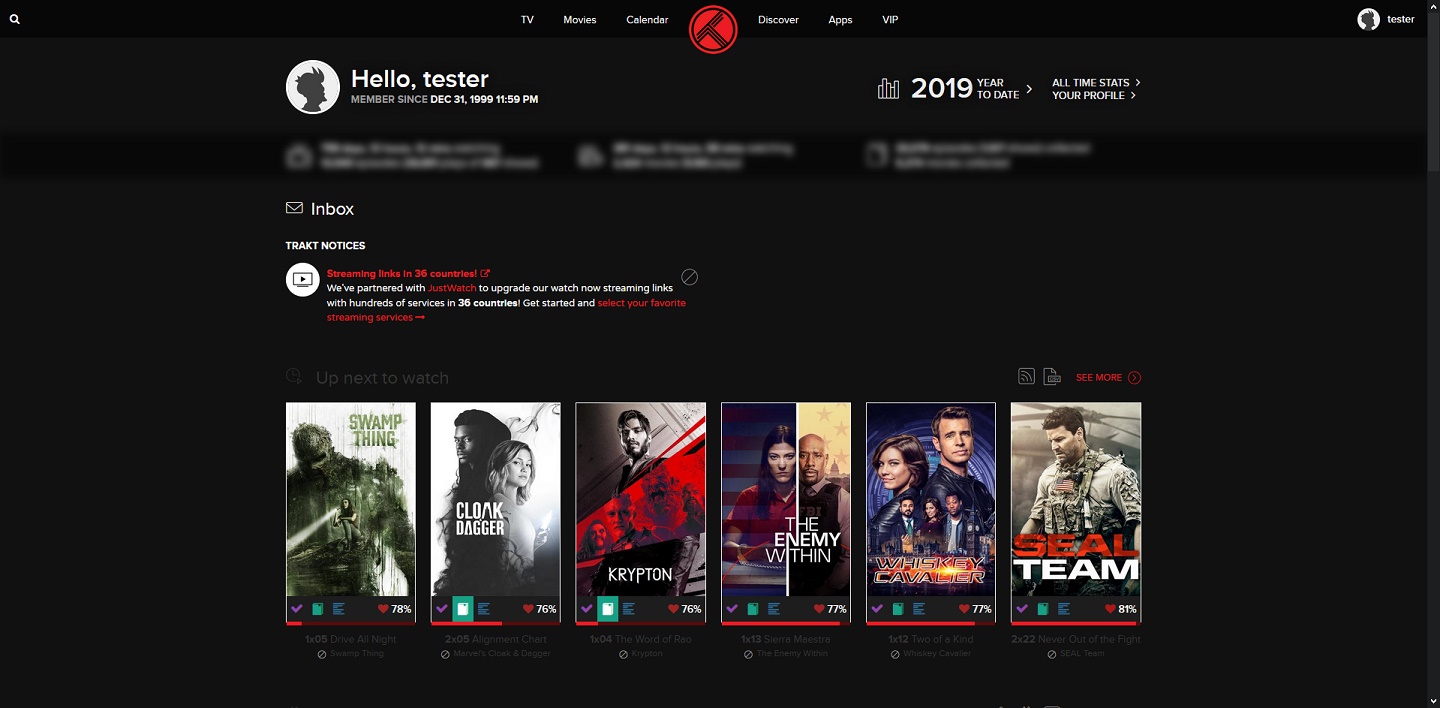Open the tester avatar in the top bar

1368,19
